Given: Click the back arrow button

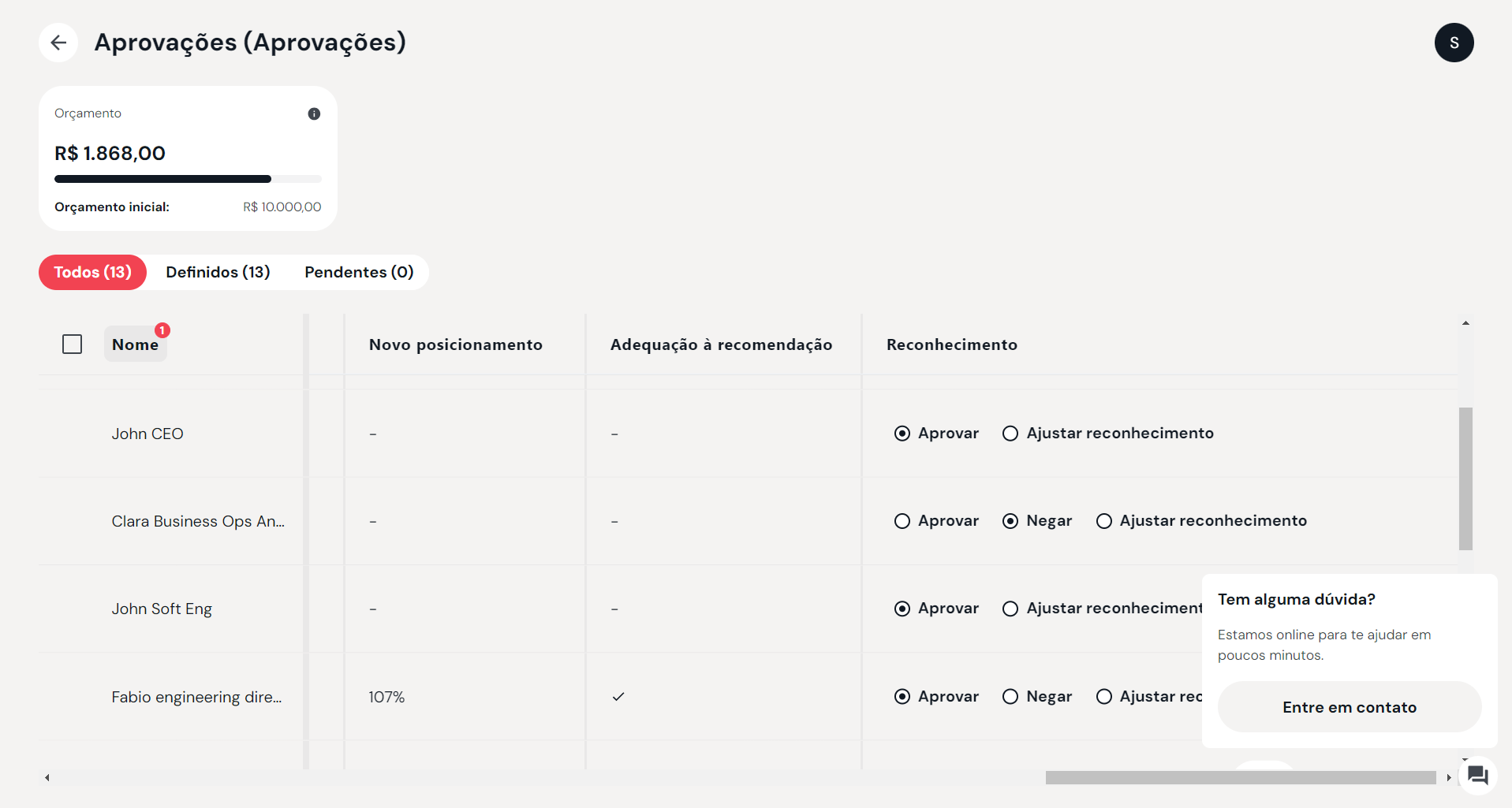Looking at the screenshot, I should [x=58, y=43].
